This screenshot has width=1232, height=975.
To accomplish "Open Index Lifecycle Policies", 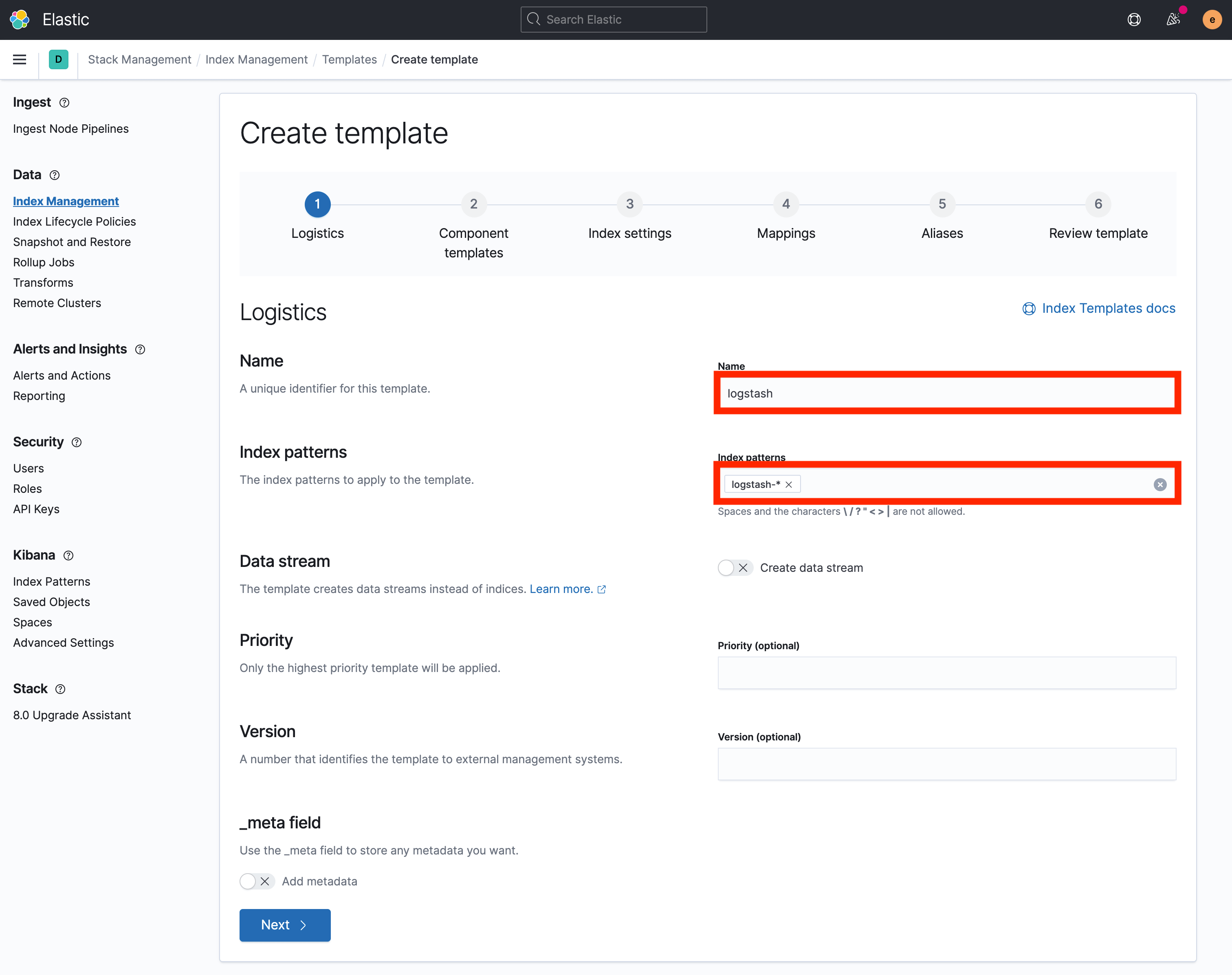I will [74, 222].
